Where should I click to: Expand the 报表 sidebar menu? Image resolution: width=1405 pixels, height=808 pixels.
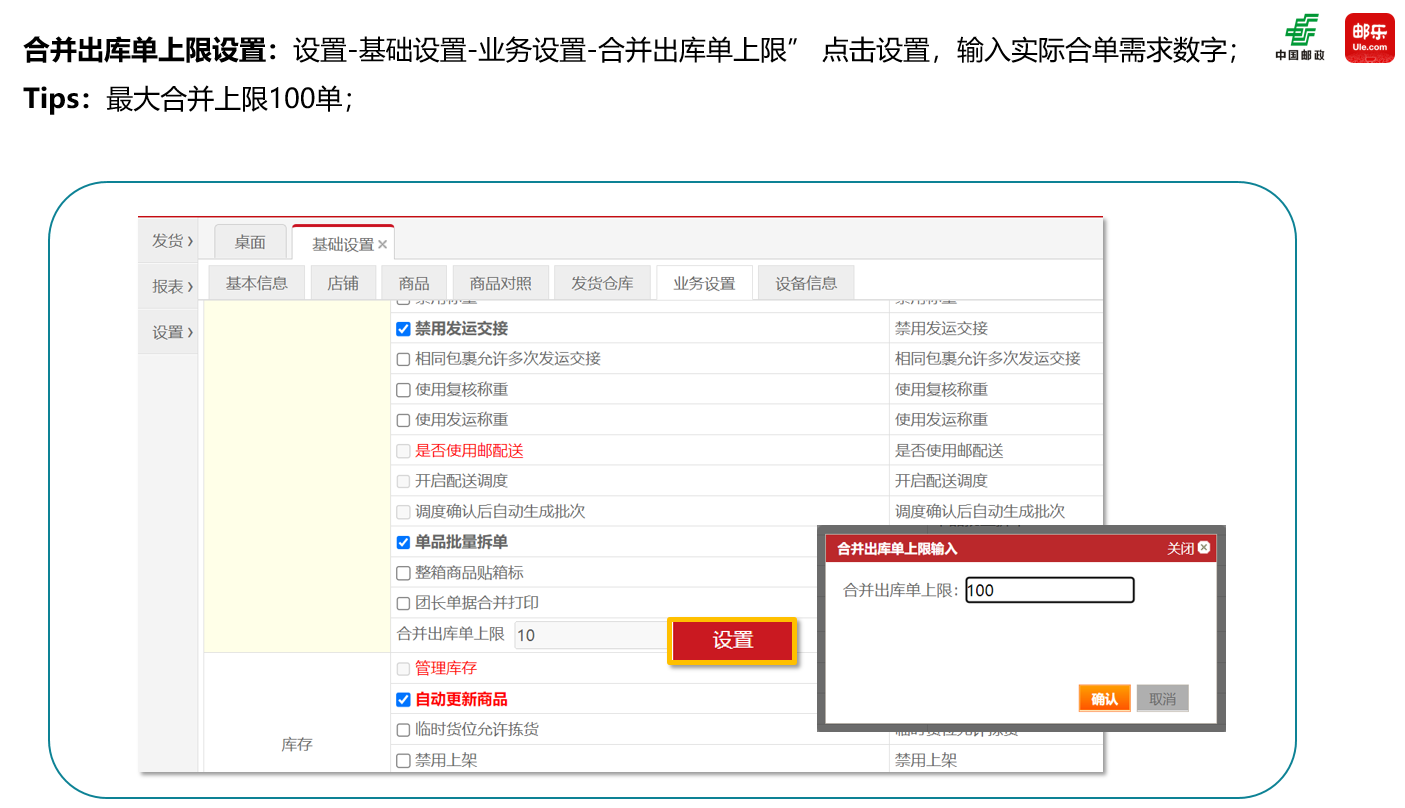click(168, 287)
